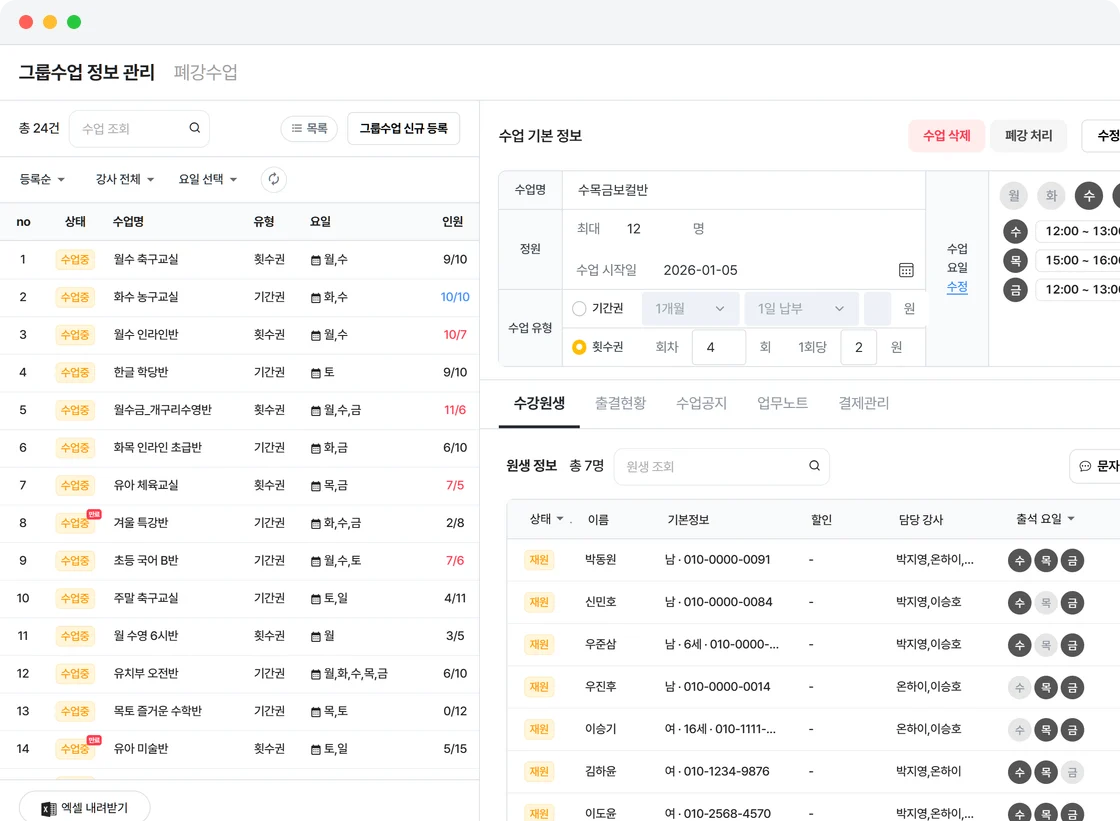Click the 회차 count field showing 4
1120x821 pixels.
click(x=719, y=347)
